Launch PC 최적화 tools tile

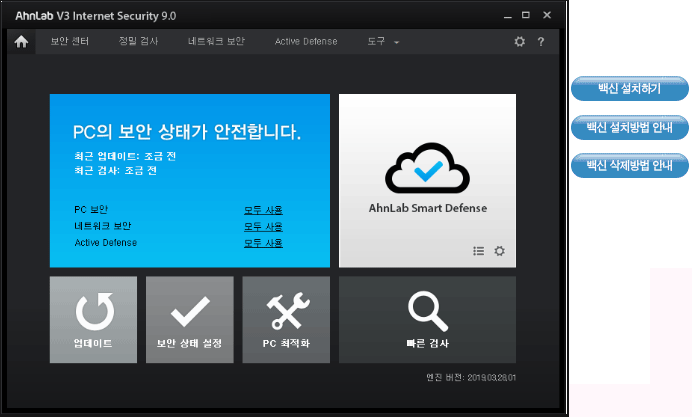[x=286, y=320]
